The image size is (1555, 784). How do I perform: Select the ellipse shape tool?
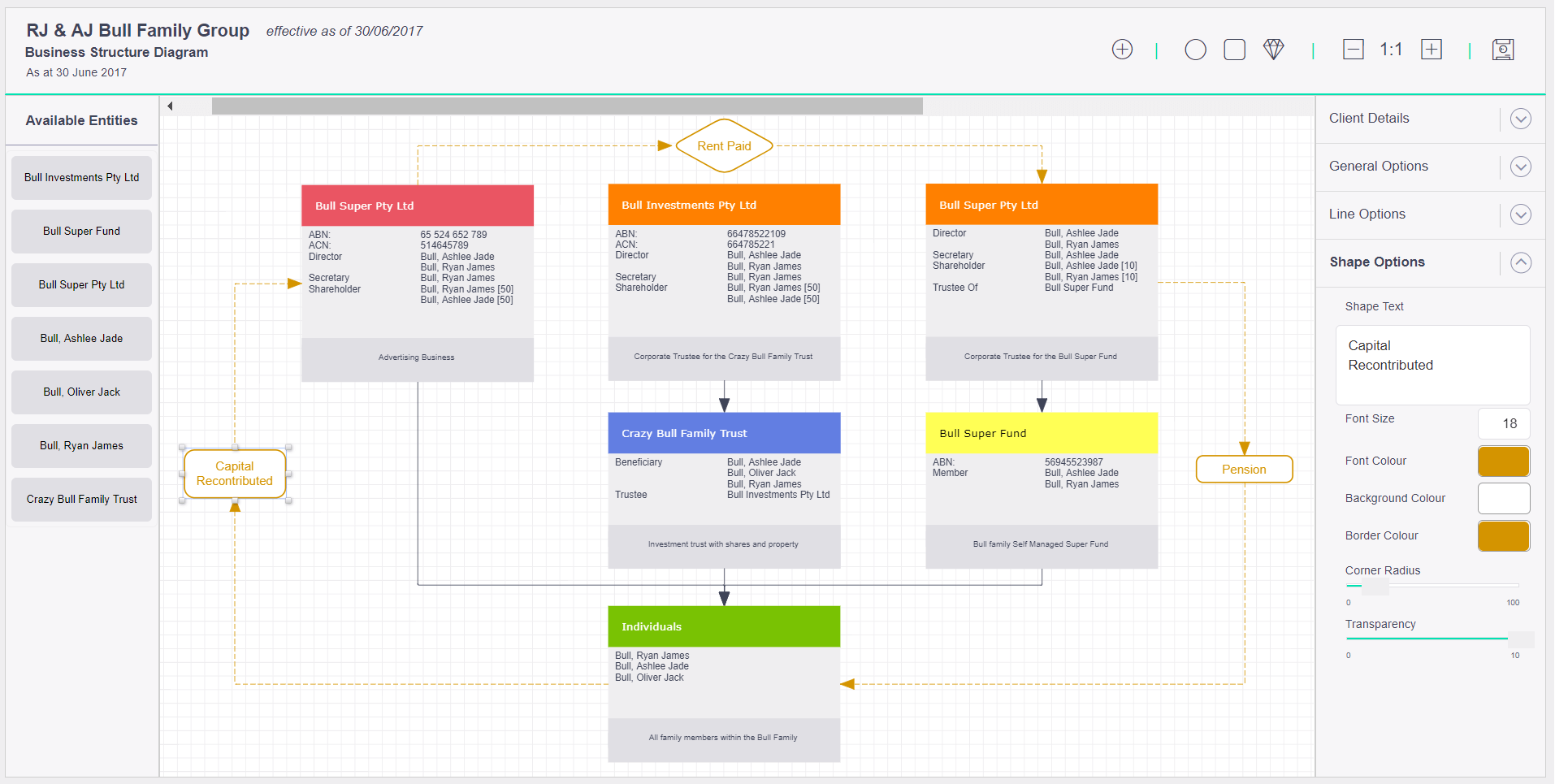click(1195, 49)
